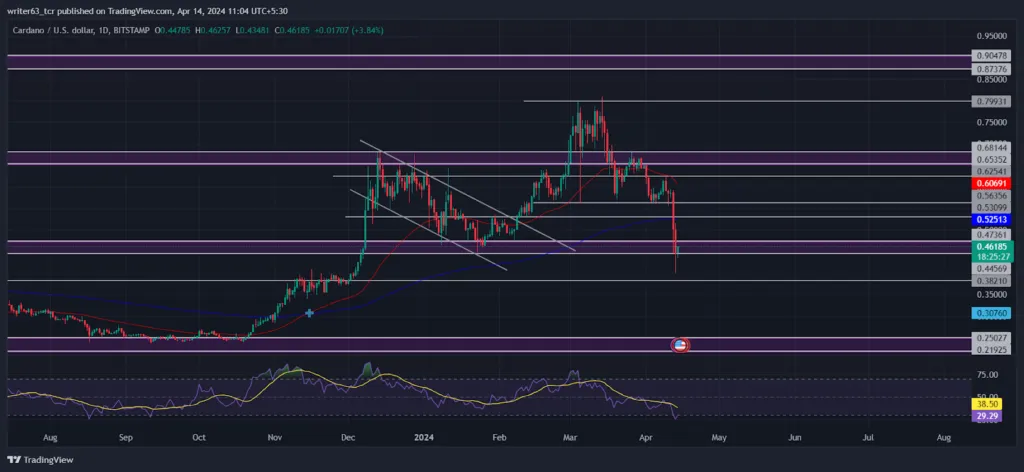This screenshot has height=472, width=1024.
Task: Click the 0.21925 price level label
Action: 992,351
